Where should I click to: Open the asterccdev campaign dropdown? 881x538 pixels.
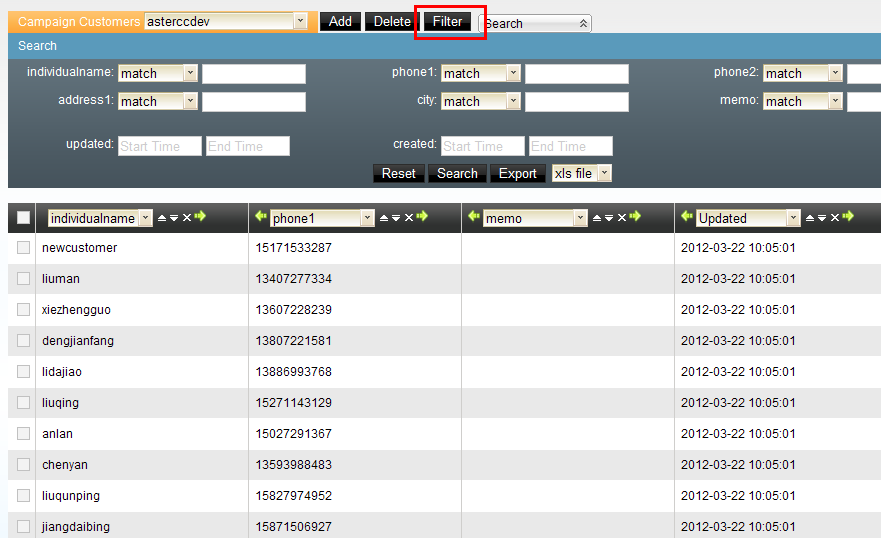click(x=300, y=21)
